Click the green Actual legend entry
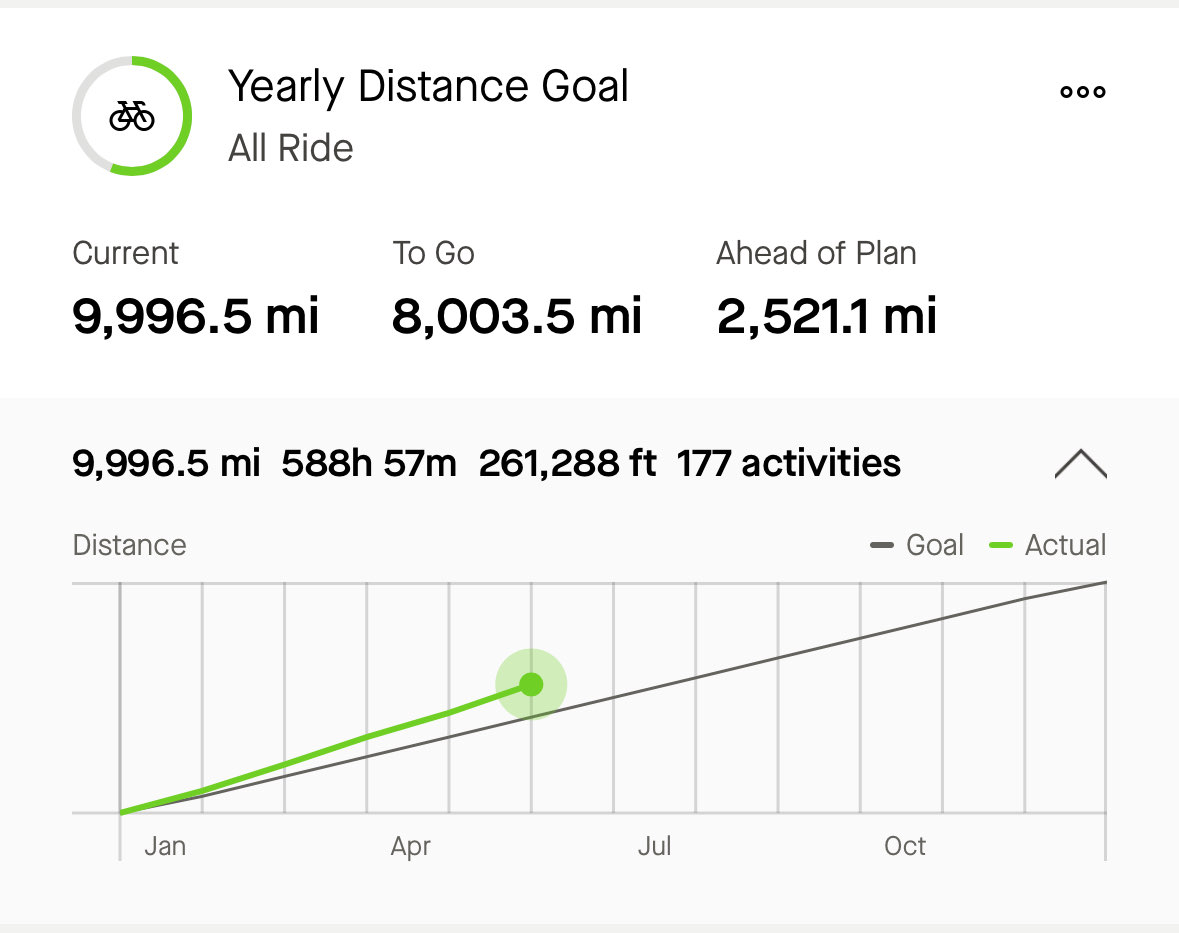 tap(1047, 545)
